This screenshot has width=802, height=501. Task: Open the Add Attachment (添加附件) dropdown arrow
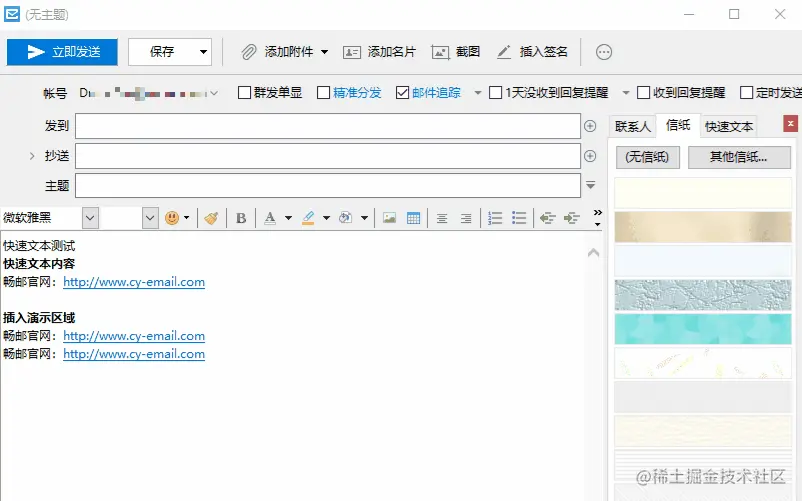[x=324, y=52]
